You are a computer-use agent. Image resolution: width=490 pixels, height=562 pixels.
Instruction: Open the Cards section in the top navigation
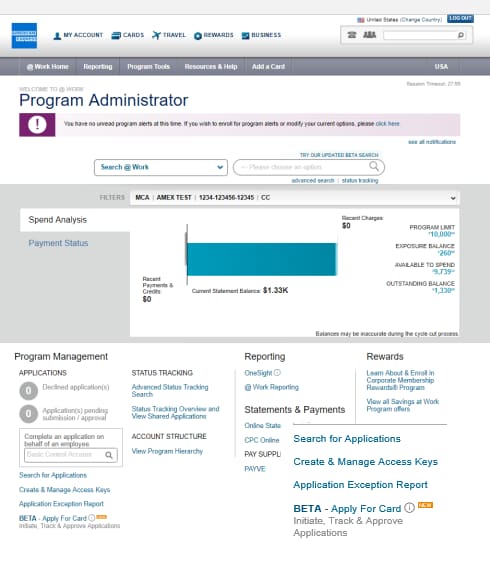tap(128, 35)
